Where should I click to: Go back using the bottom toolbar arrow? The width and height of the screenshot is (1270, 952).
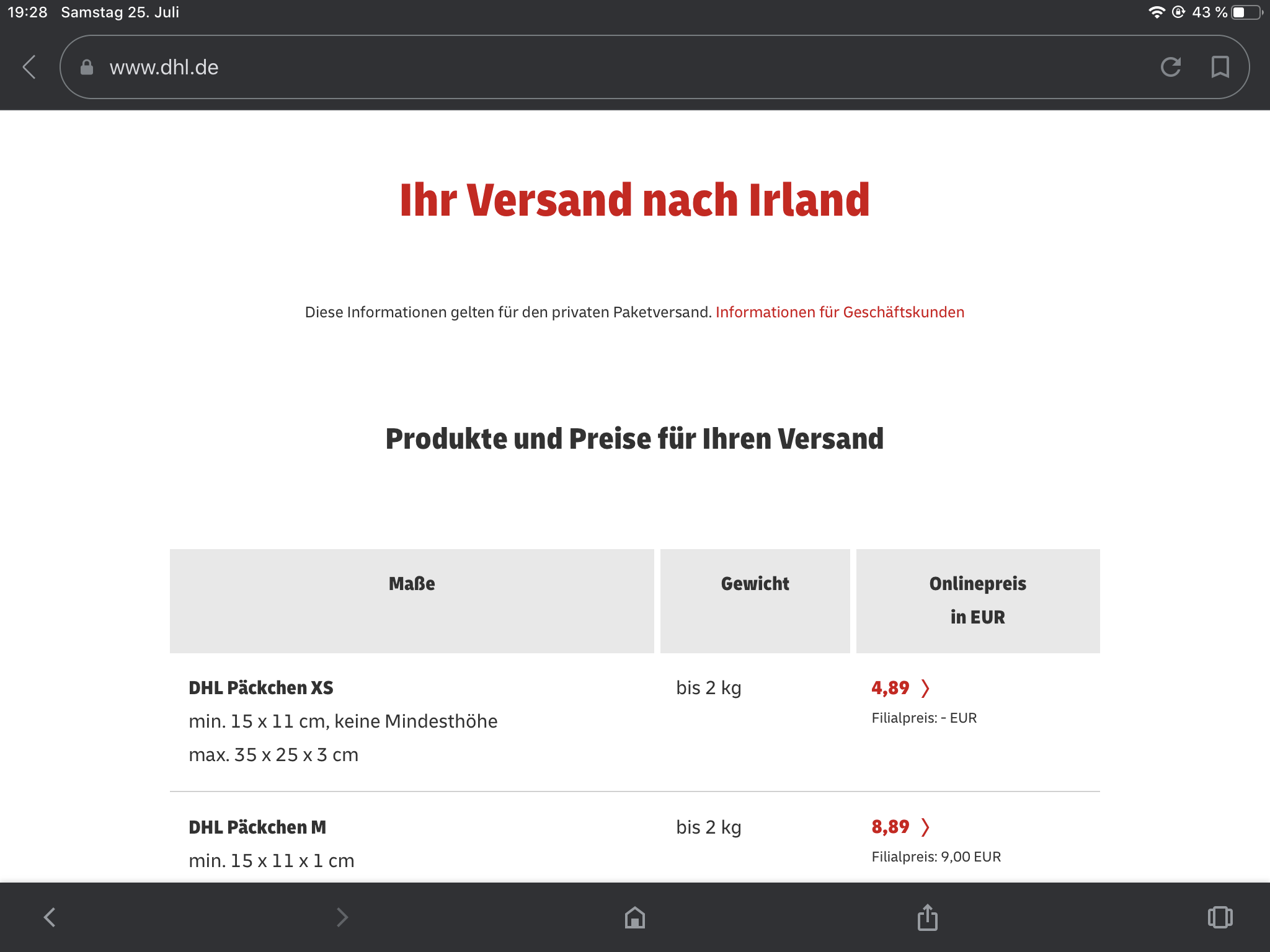point(50,917)
